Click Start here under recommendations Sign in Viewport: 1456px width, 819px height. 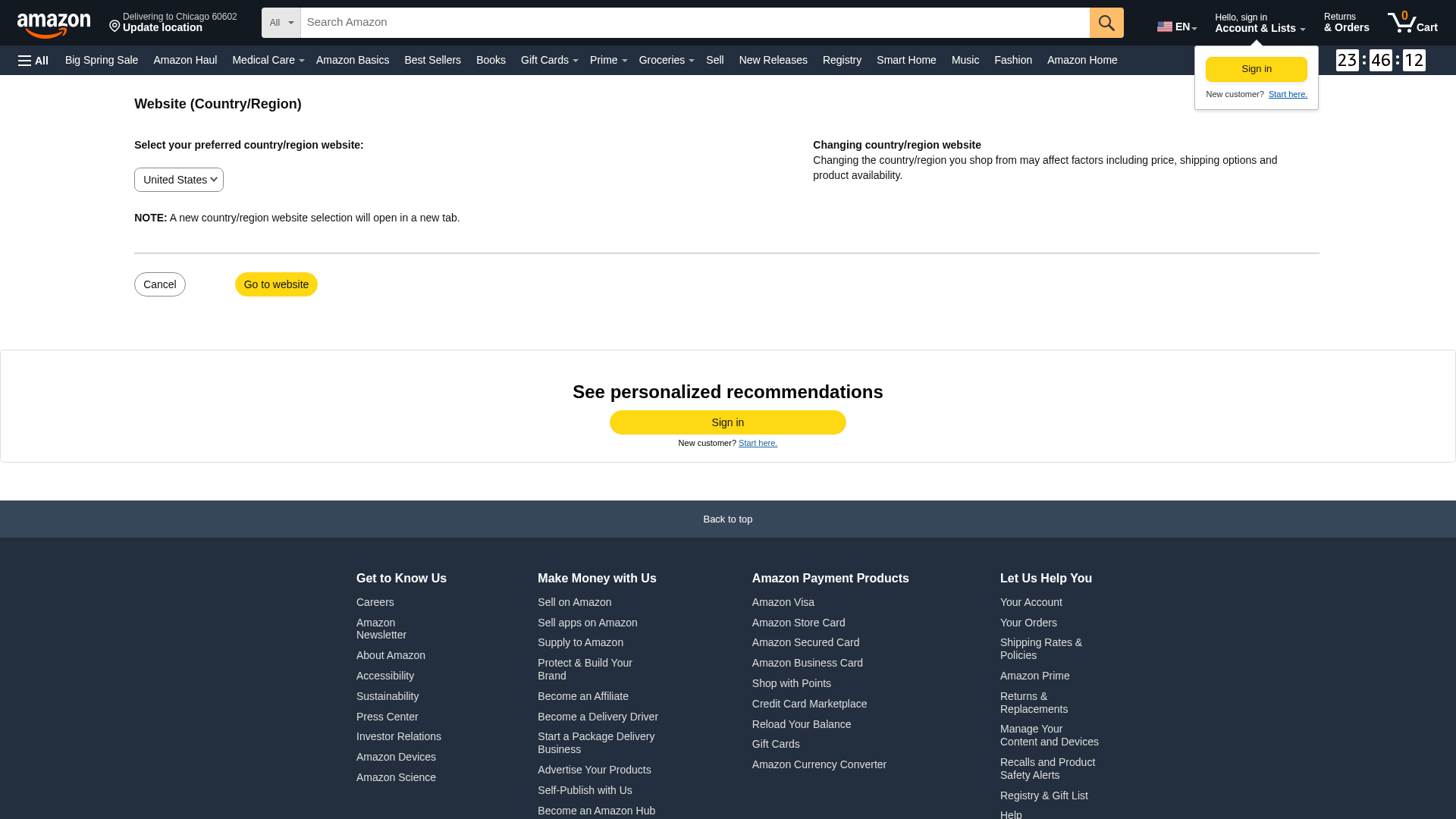pyautogui.click(x=758, y=443)
